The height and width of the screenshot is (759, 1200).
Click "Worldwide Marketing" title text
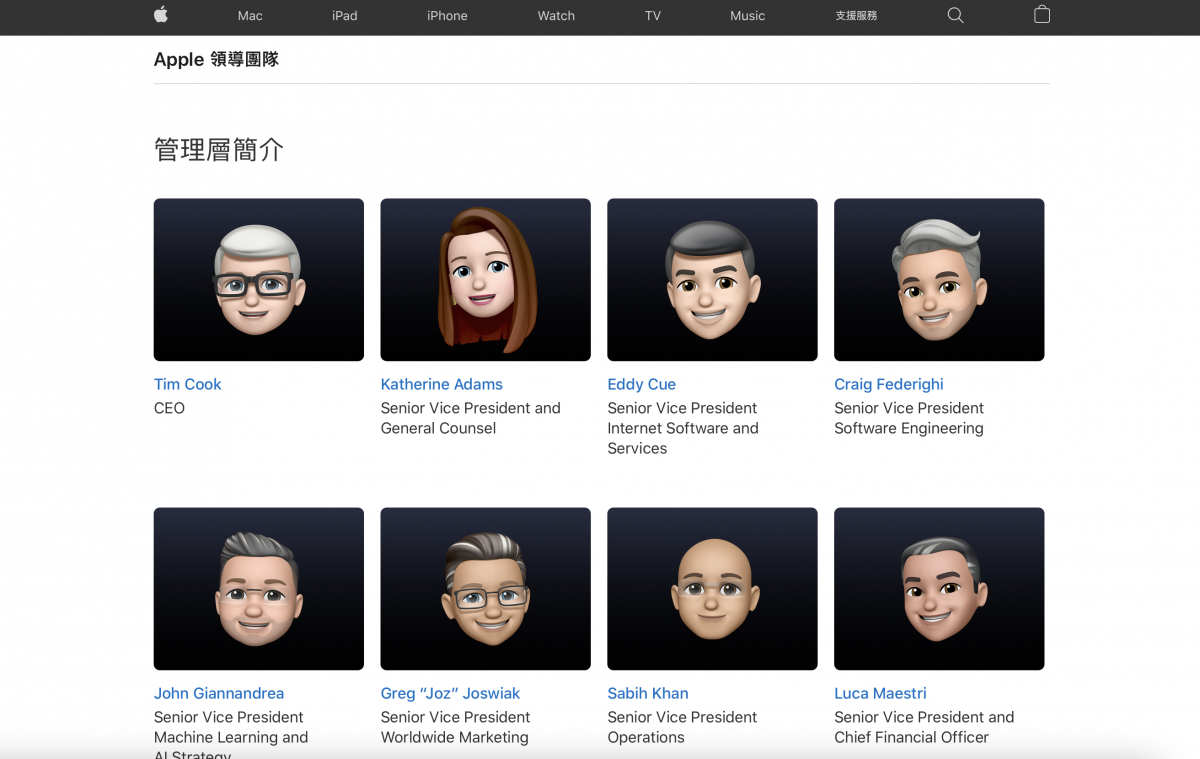(x=454, y=737)
